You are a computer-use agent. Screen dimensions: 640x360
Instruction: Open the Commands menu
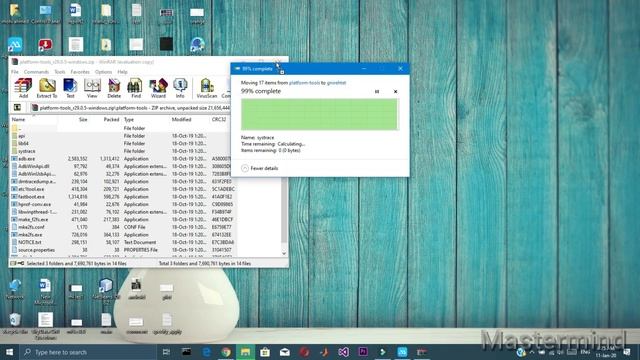pos(36,72)
